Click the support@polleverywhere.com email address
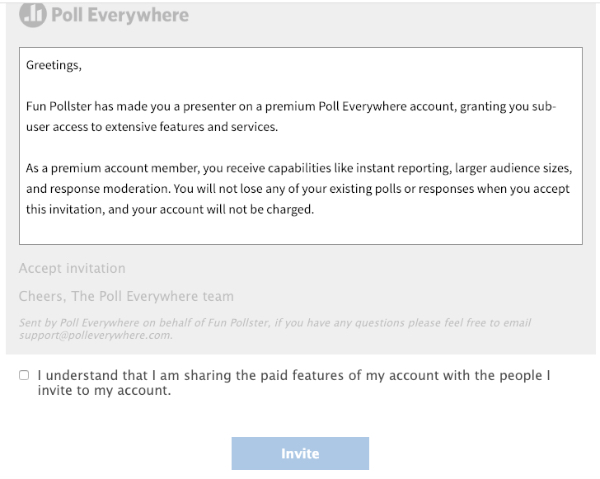 coord(96,335)
